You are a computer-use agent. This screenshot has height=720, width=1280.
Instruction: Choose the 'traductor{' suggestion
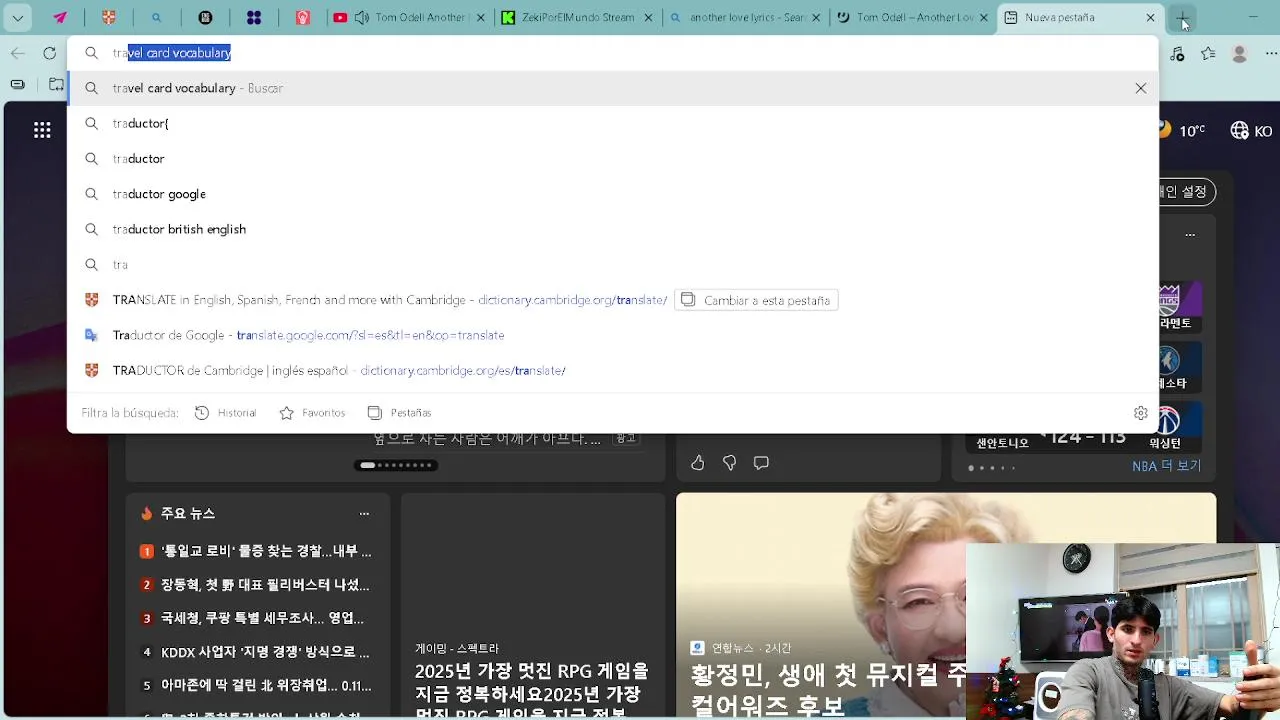tap(612, 123)
